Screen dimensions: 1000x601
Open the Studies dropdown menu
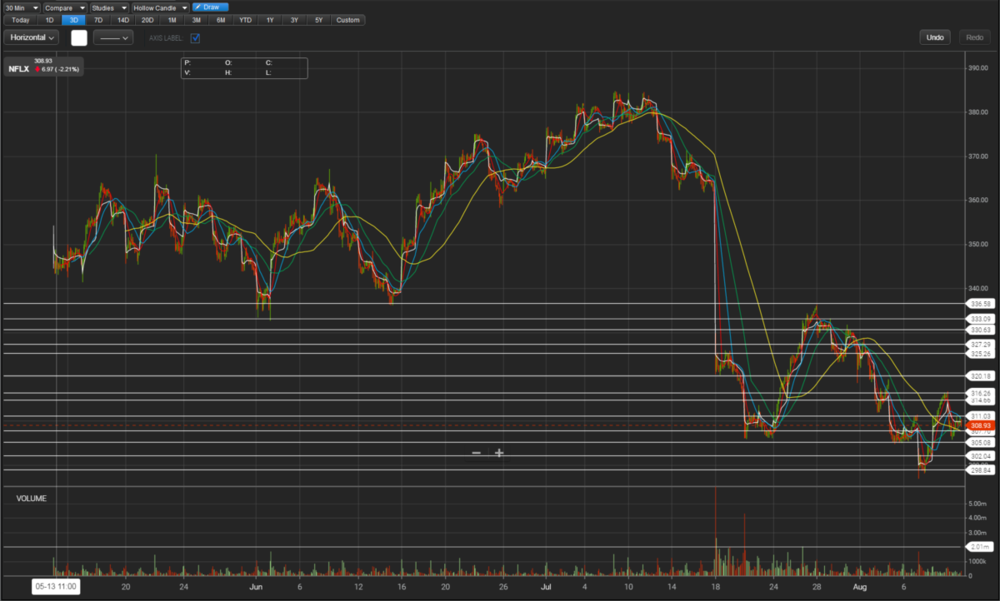[108, 7]
